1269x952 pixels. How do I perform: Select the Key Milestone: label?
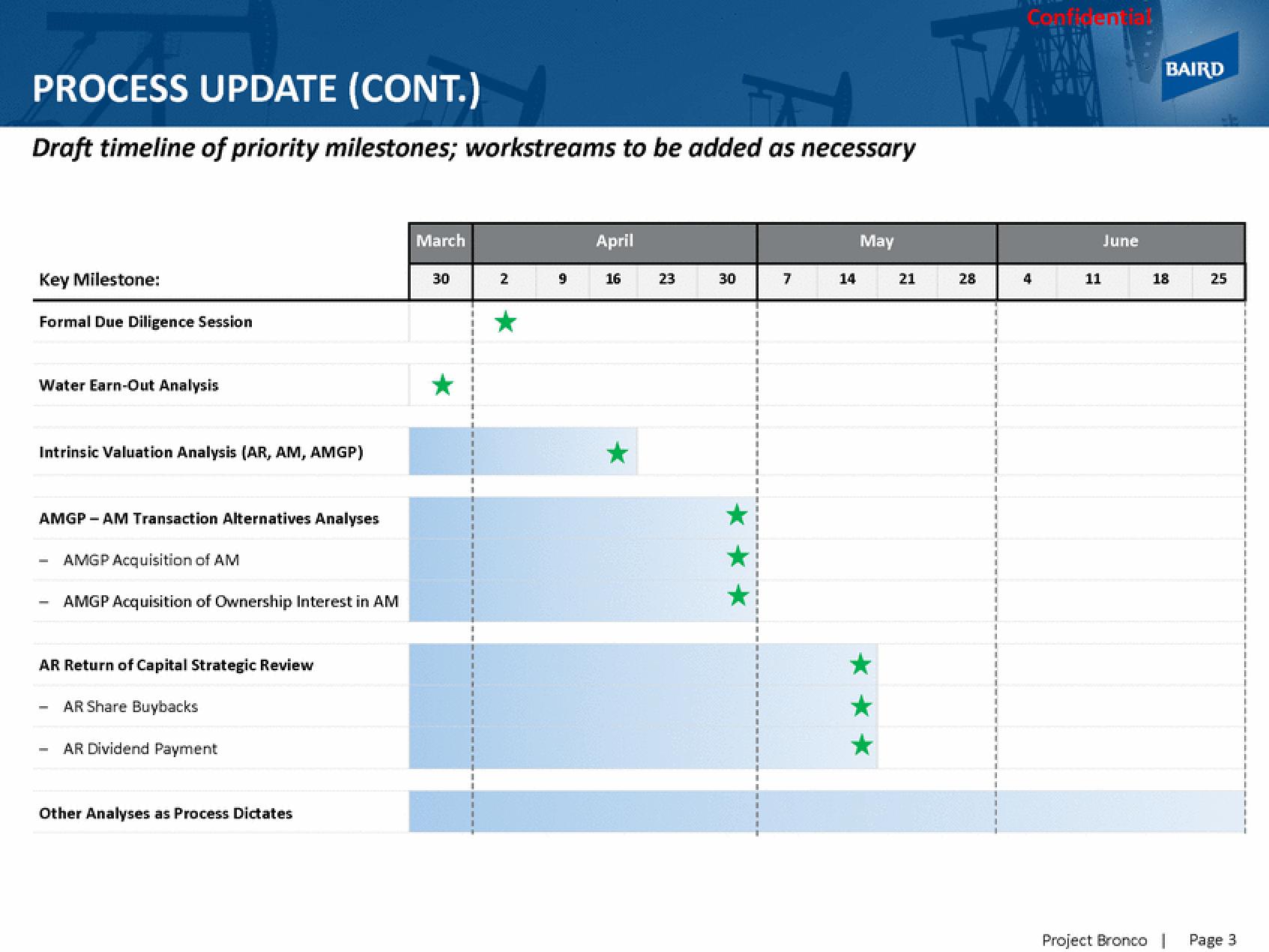[x=100, y=280]
